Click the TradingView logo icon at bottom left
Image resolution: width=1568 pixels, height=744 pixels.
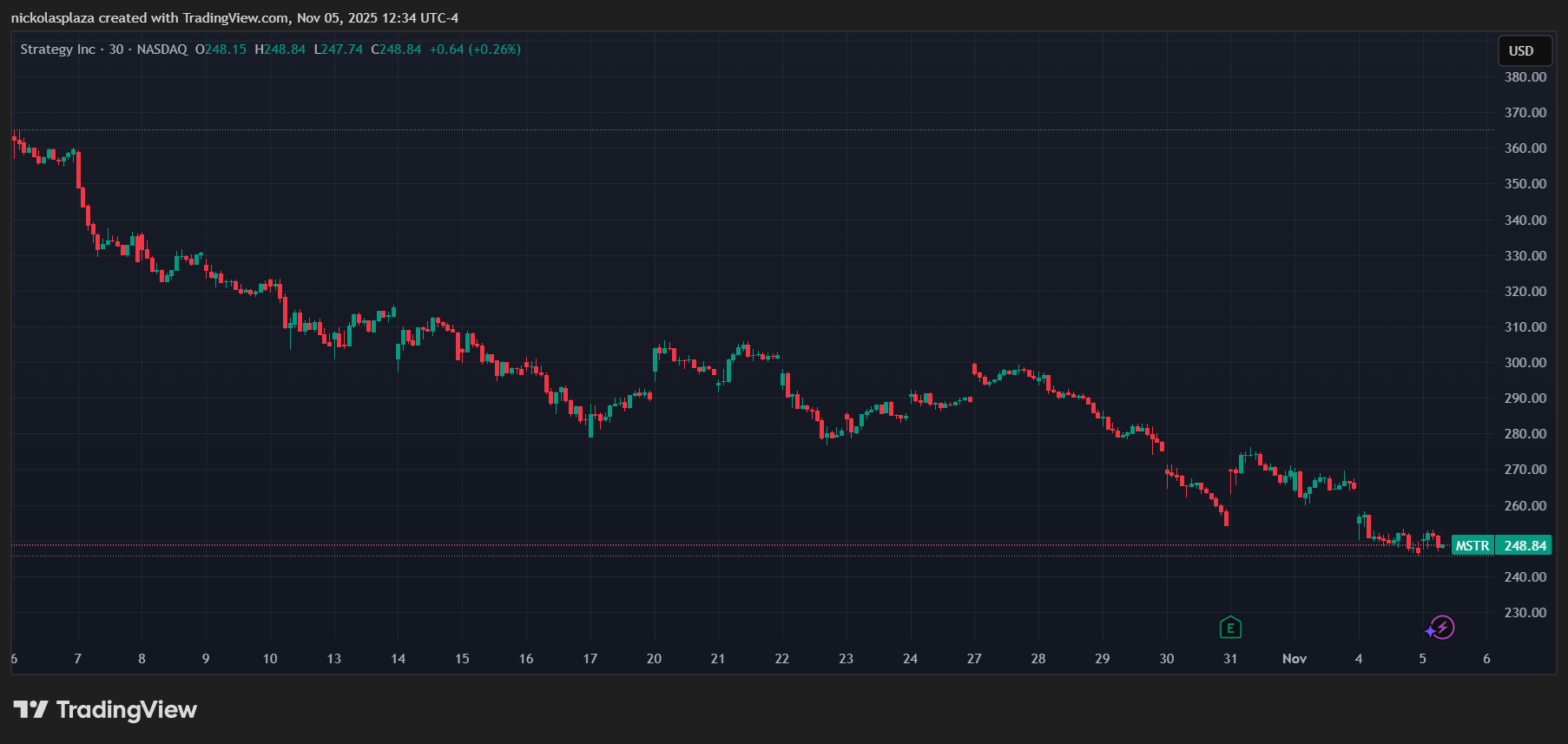(30, 710)
